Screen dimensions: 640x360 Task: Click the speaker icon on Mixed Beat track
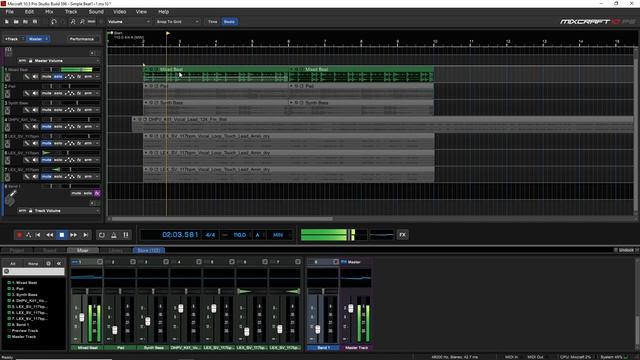coord(35,77)
